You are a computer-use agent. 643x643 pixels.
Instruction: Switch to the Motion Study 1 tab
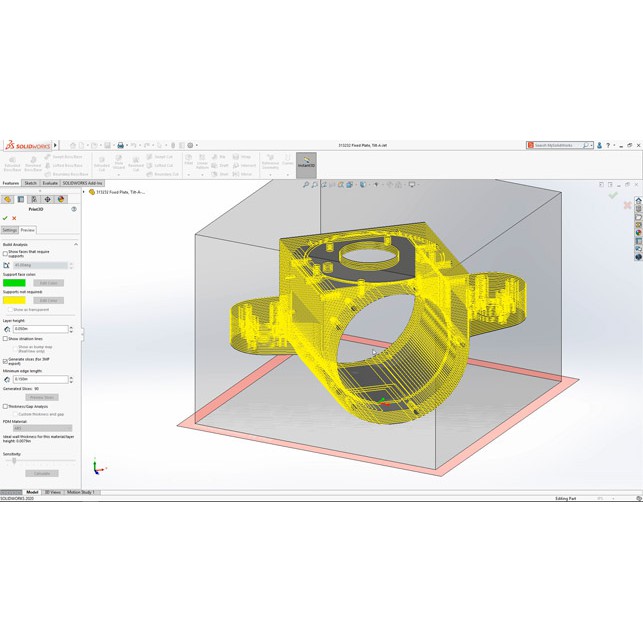81,492
